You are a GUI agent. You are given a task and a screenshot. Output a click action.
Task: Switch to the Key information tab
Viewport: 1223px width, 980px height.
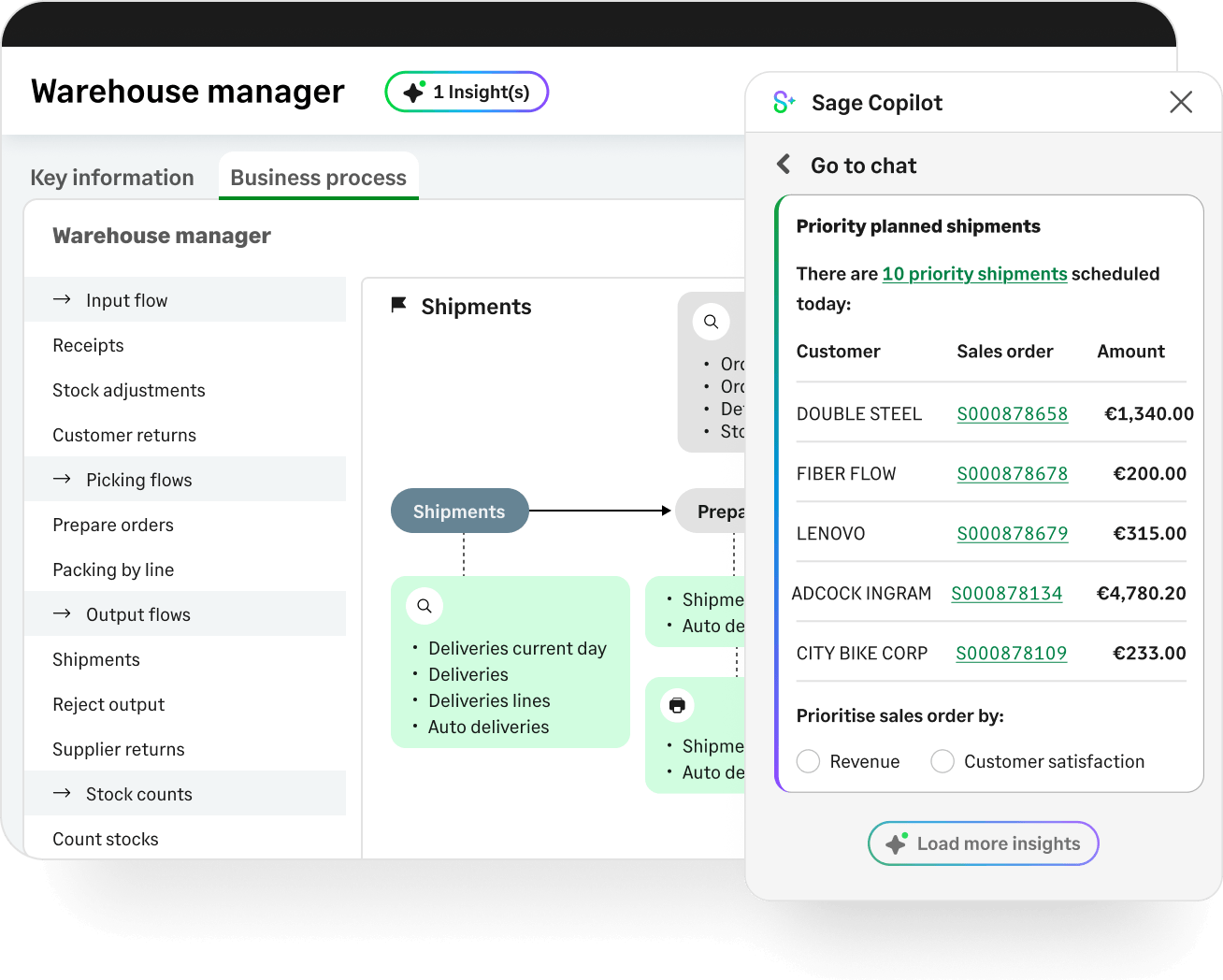pos(112,178)
